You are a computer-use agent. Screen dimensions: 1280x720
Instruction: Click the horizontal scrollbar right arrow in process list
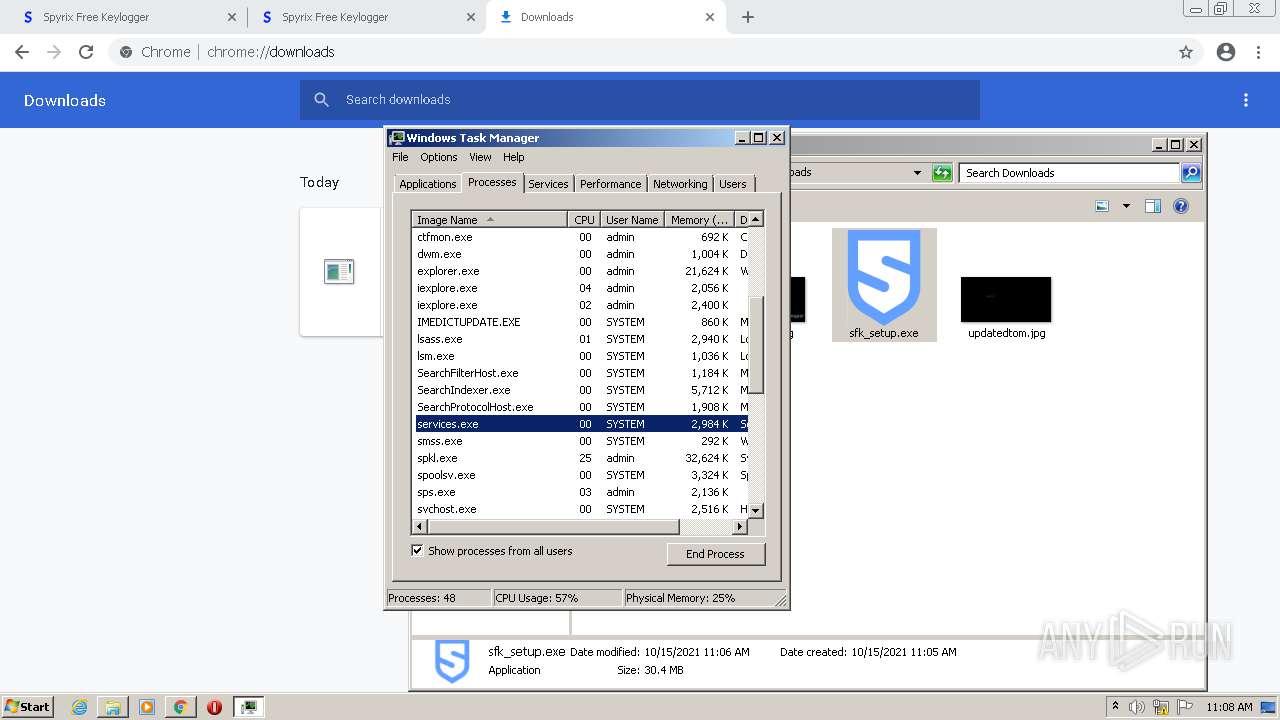[x=740, y=527]
